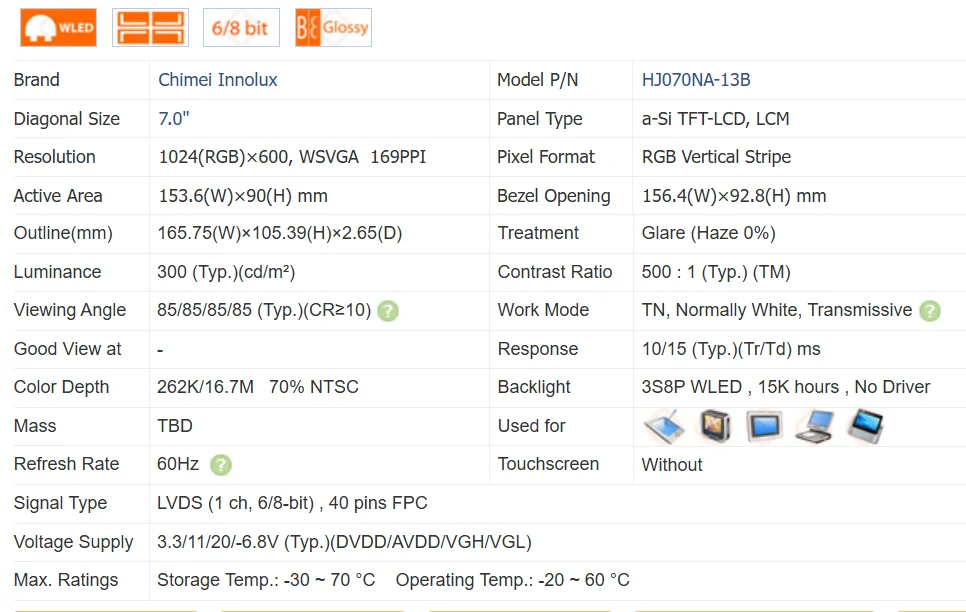966x612 pixels.
Task: Click luminance value 300 (Typ.)(cd/m²)
Action: (226, 272)
